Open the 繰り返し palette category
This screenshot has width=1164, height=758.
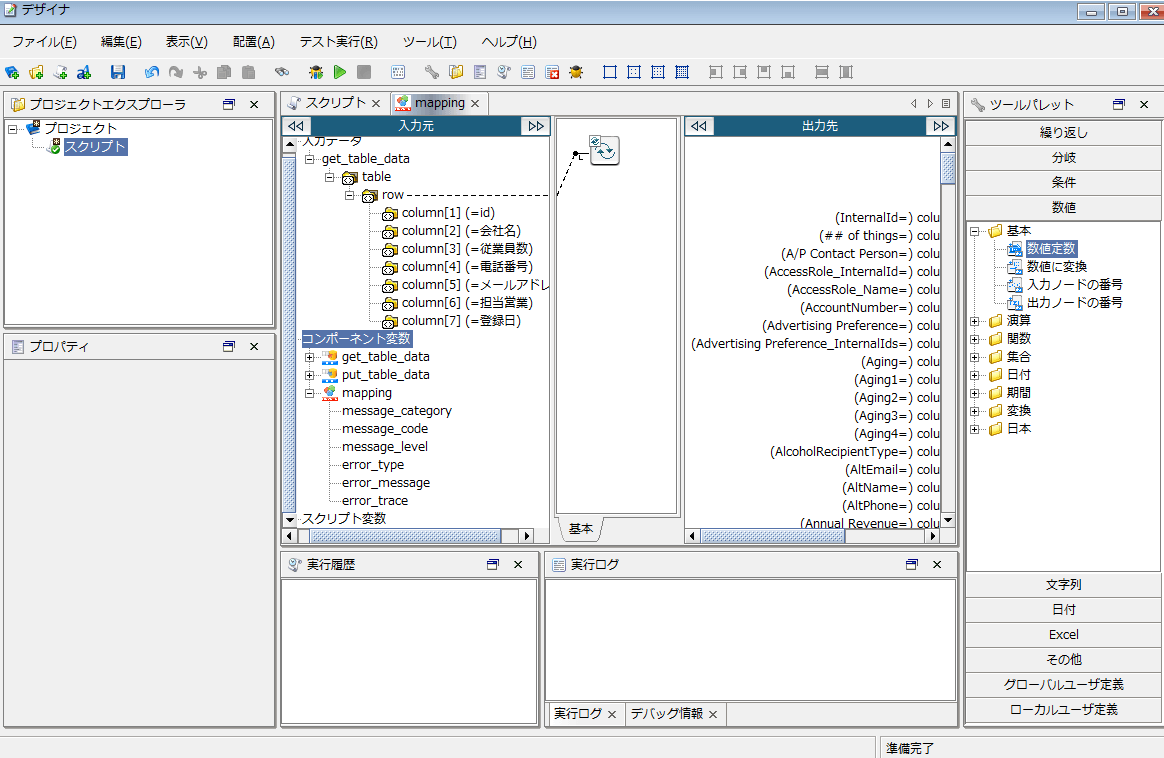[x=1062, y=133]
